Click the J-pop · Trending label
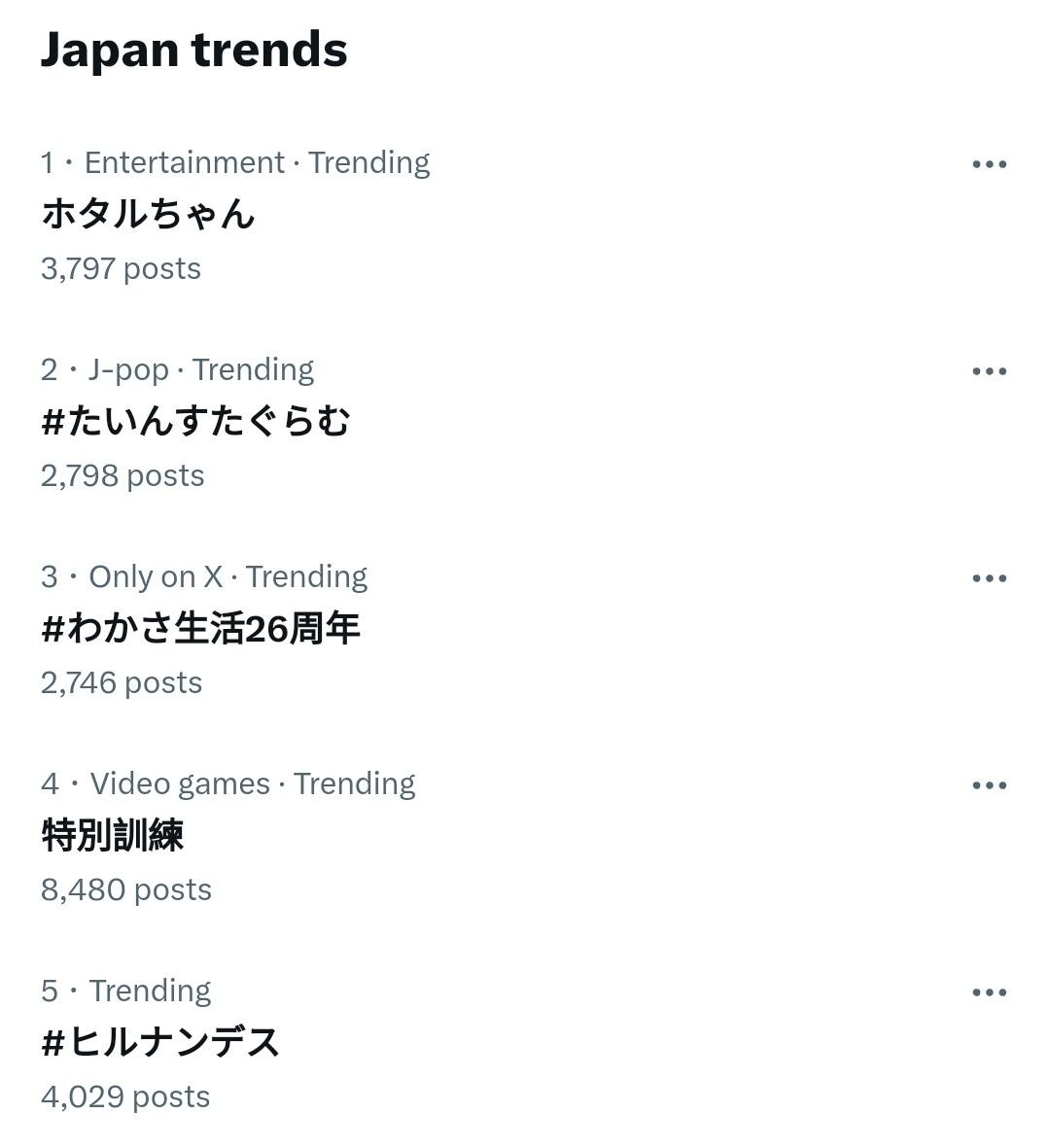 (x=200, y=369)
